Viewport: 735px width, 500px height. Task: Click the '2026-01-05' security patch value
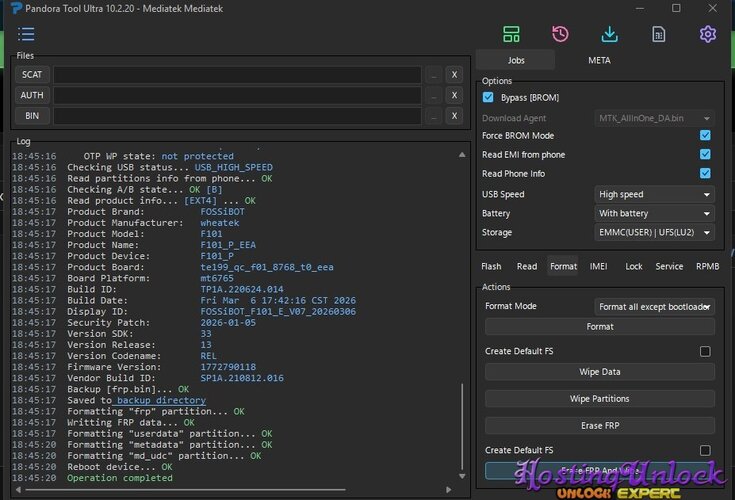(x=228, y=322)
